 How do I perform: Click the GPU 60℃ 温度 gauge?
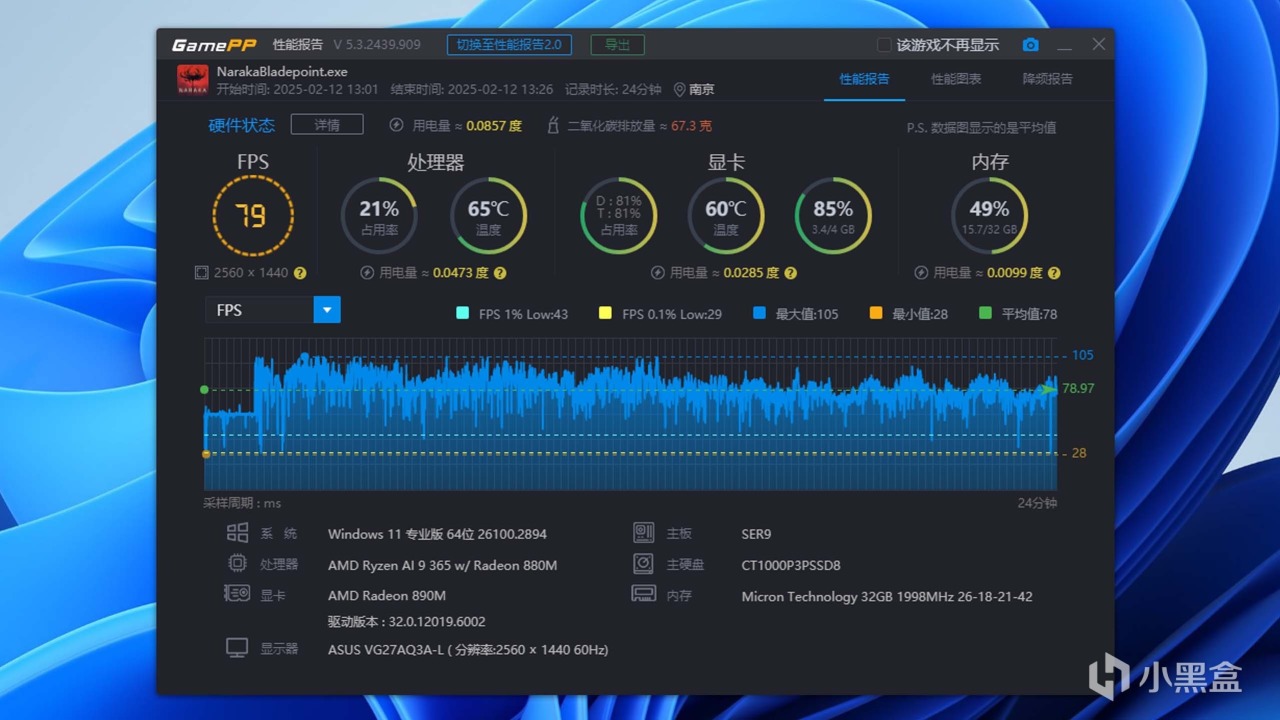726,216
